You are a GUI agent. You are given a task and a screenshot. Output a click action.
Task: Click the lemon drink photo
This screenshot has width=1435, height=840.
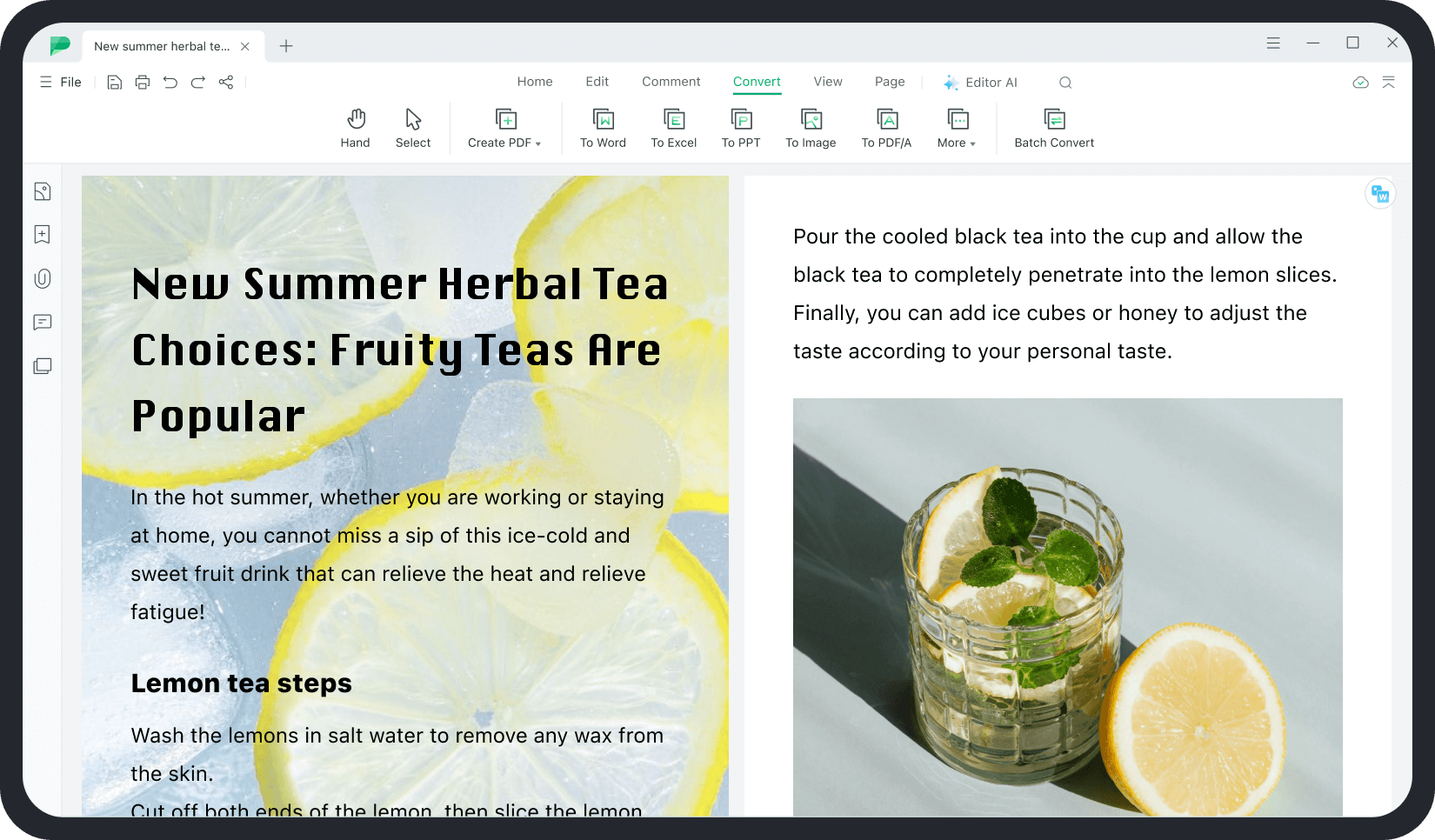(x=1068, y=607)
